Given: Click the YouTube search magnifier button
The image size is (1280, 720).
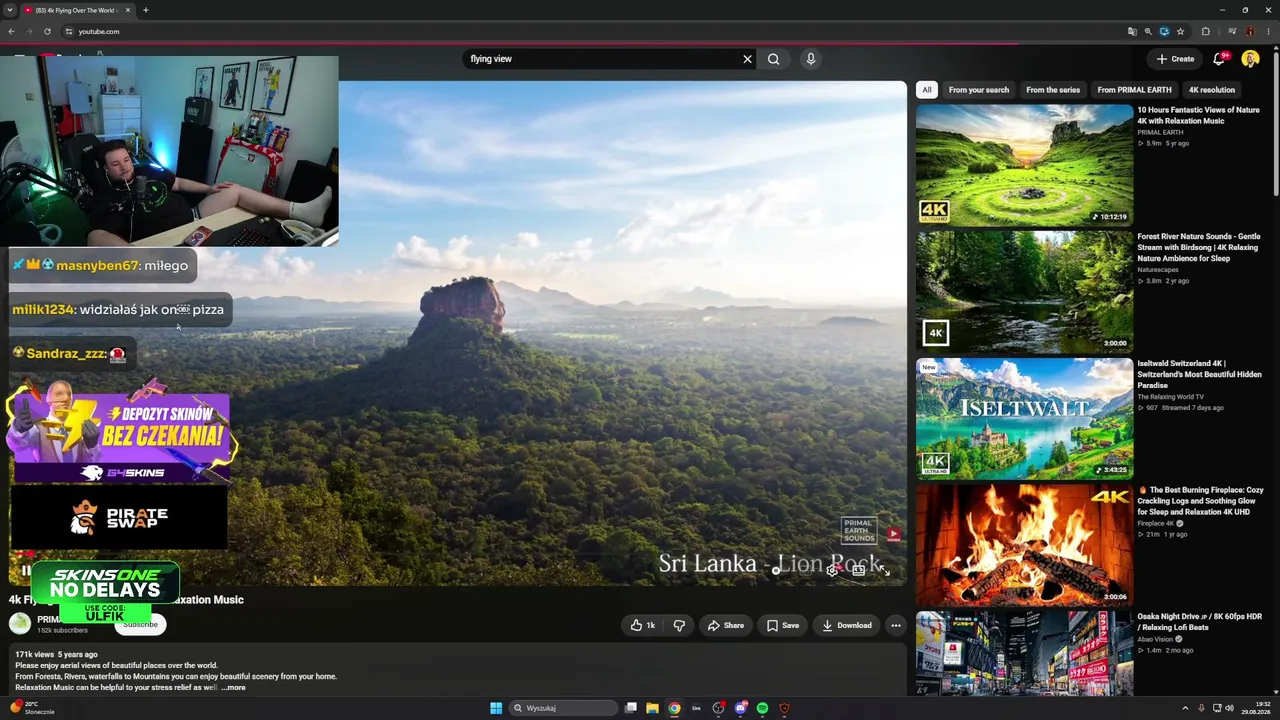Looking at the screenshot, I should 773,59.
